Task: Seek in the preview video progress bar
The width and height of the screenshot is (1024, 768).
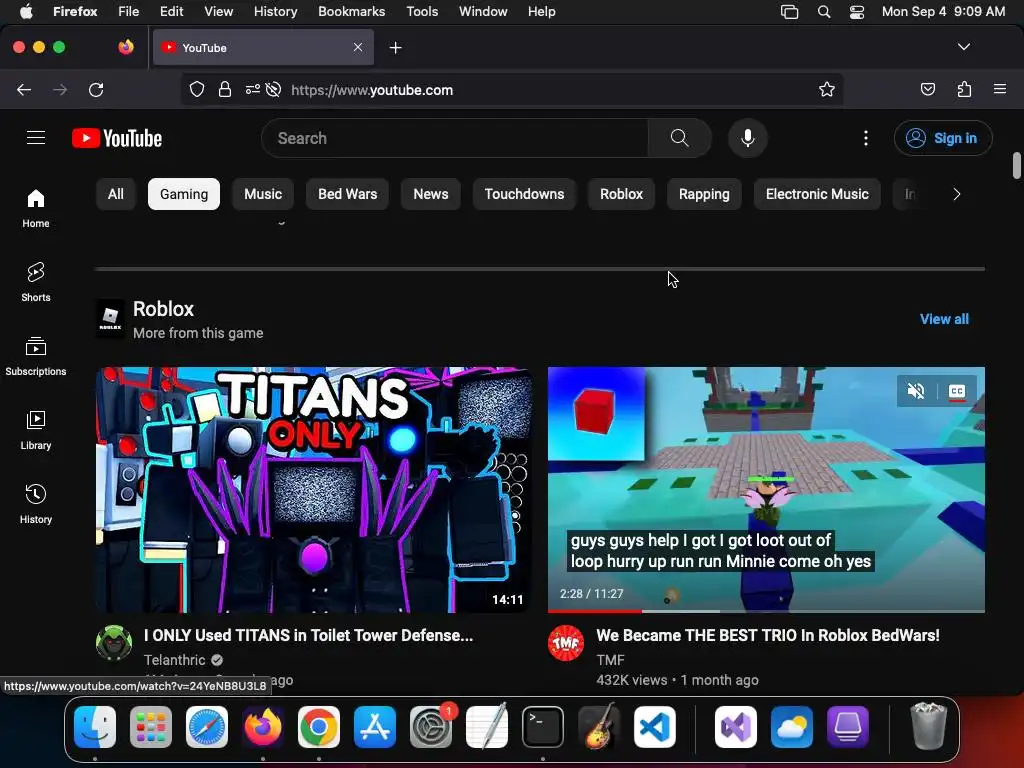Action: pos(766,611)
